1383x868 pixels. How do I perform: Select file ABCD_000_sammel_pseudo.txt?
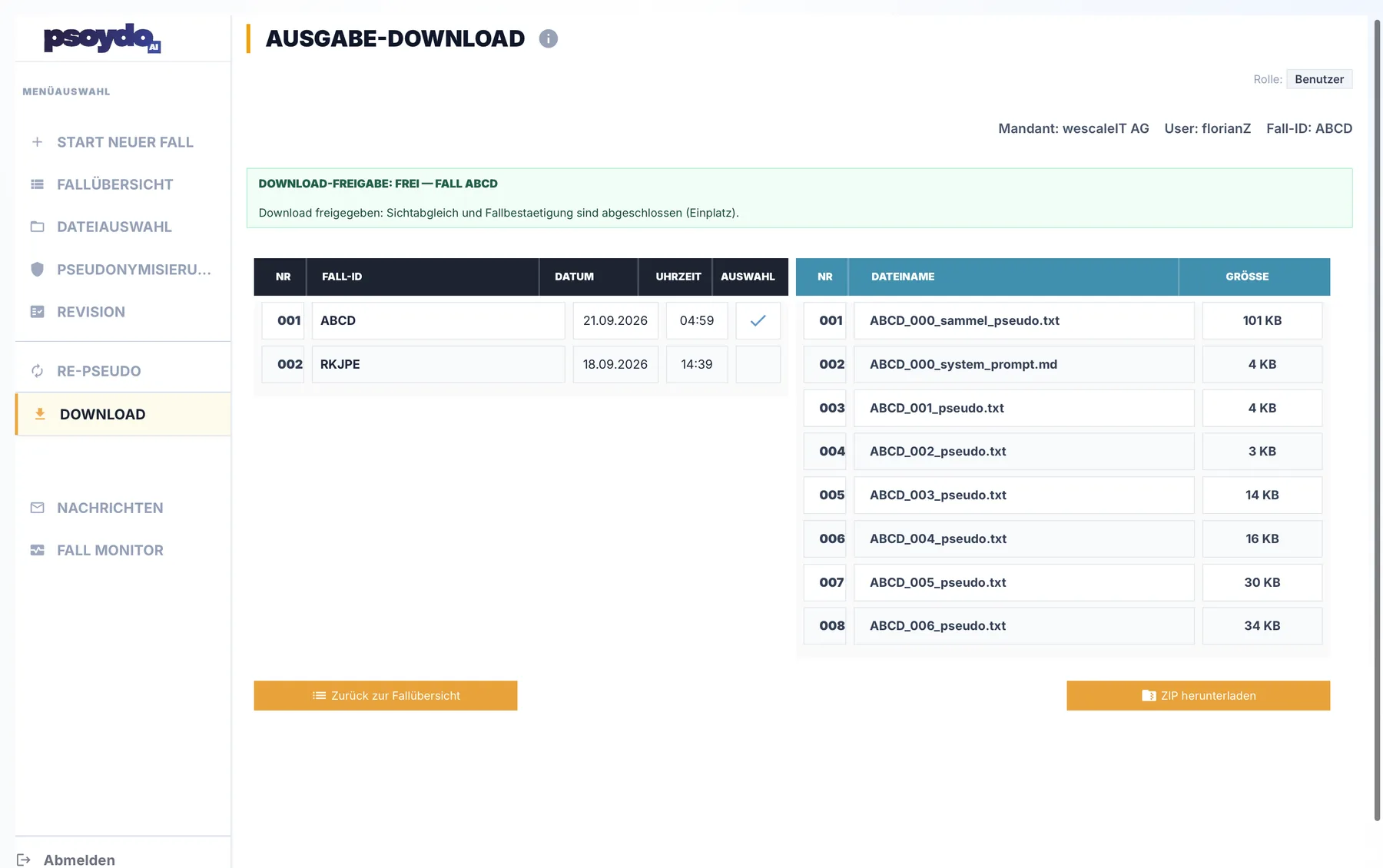click(x=1024, y=320)
